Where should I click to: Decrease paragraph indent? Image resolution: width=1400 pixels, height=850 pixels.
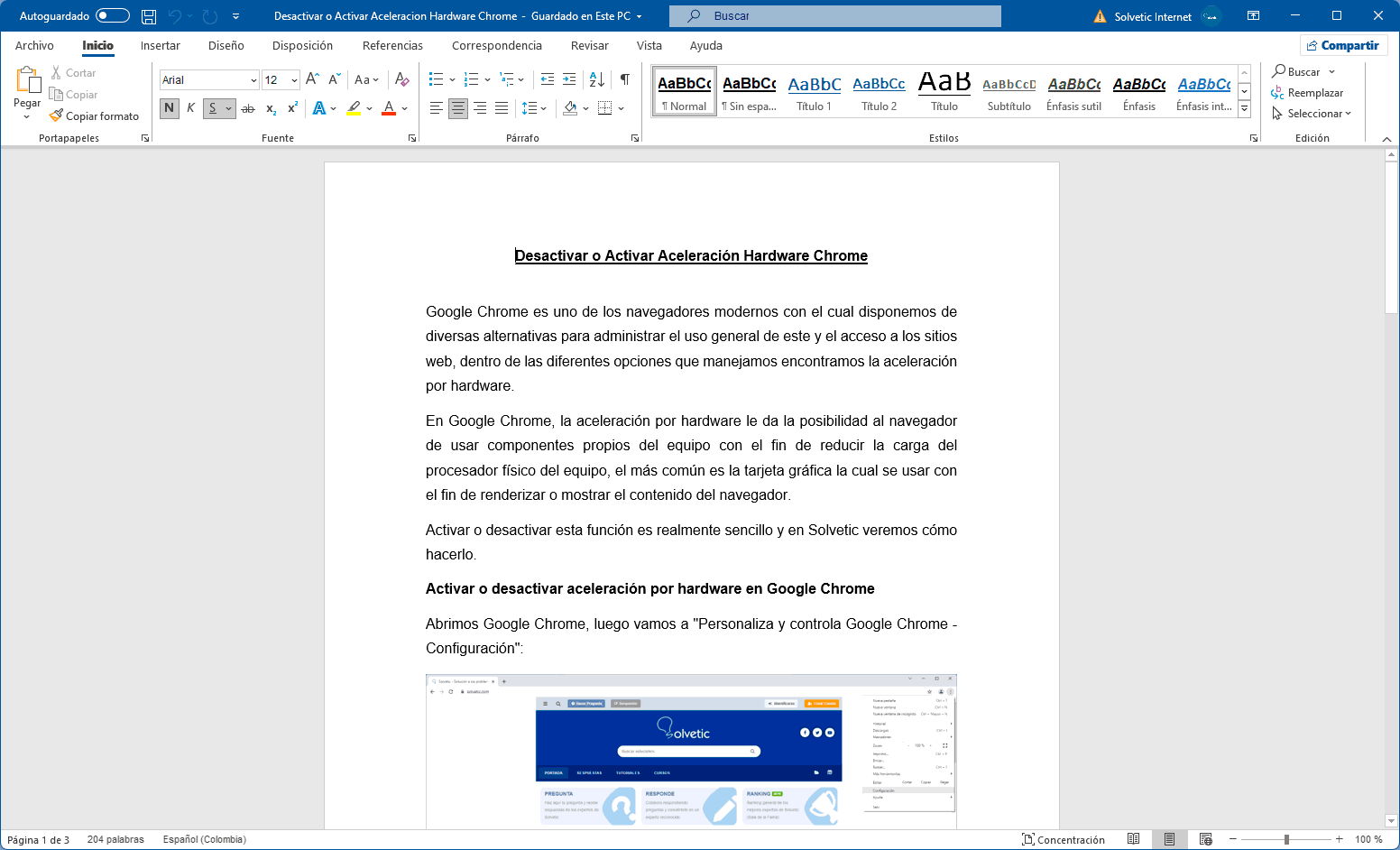tap(548, 79)
